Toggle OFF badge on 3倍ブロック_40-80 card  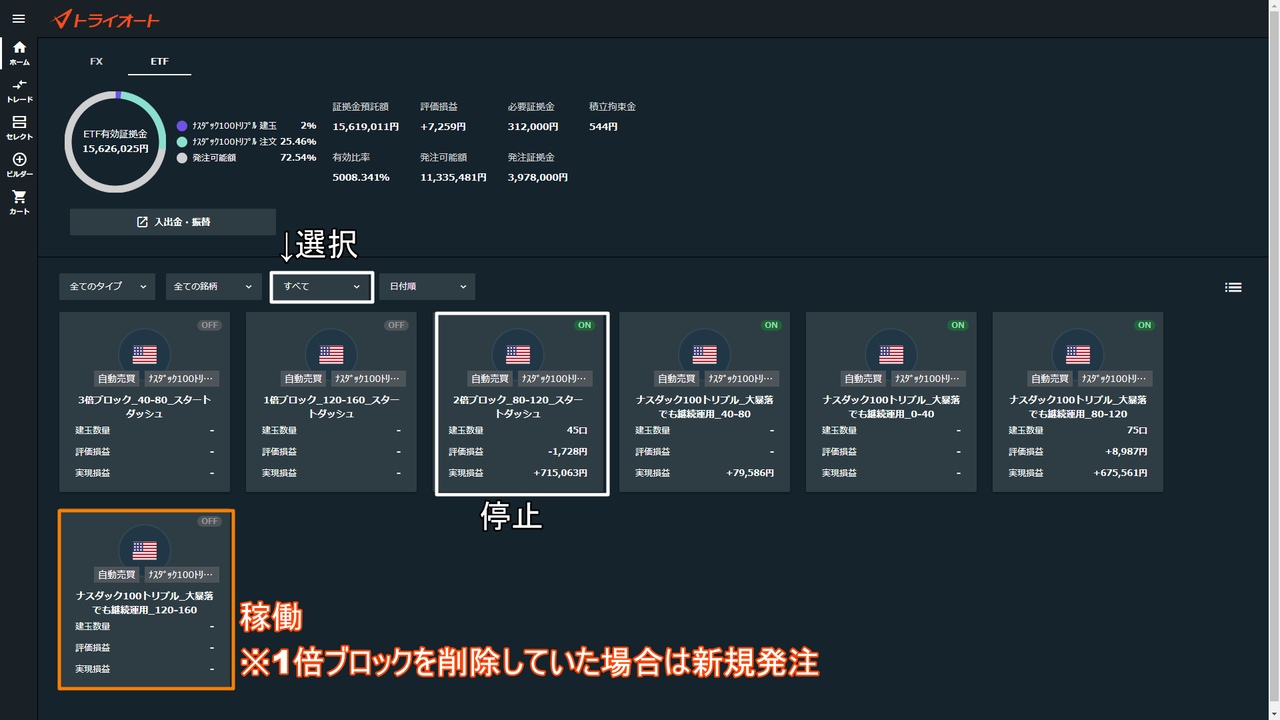[x=210, y=325]
